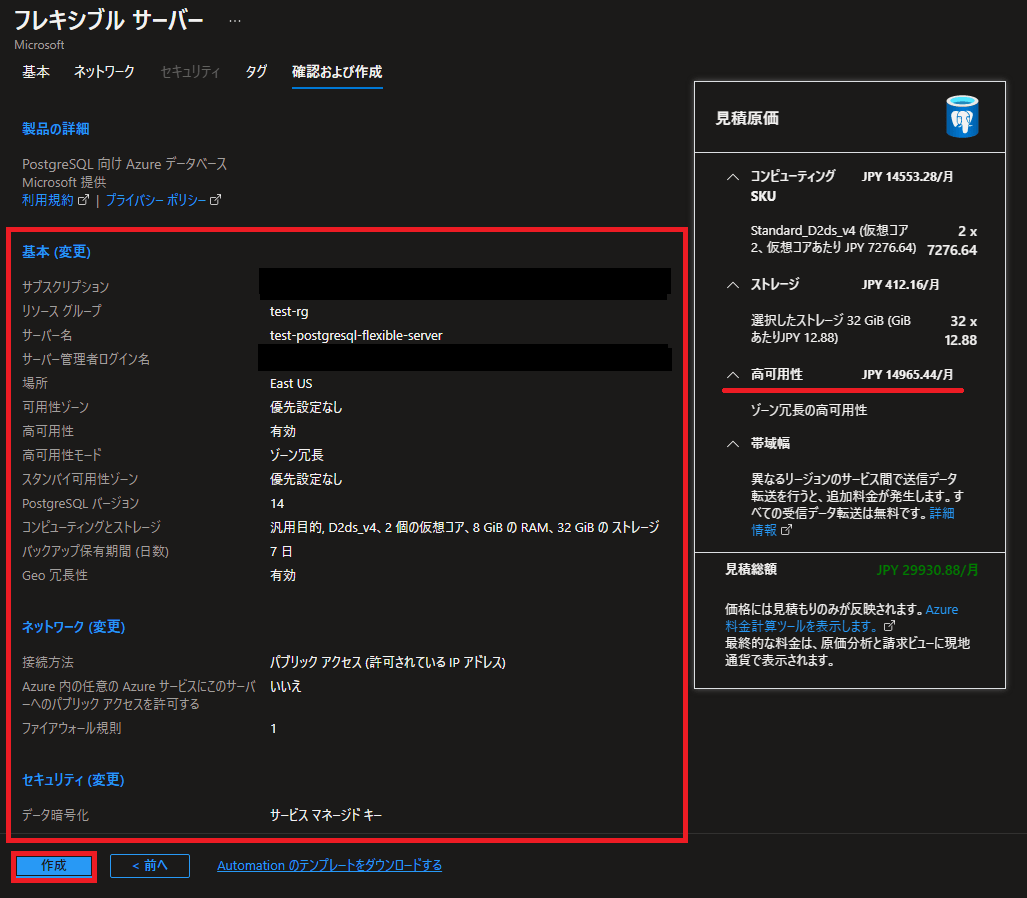Click backup retention value 7 日
The width and height of the screenshot is (1027, 898).
pyautogui.click(x=281, y=552)
